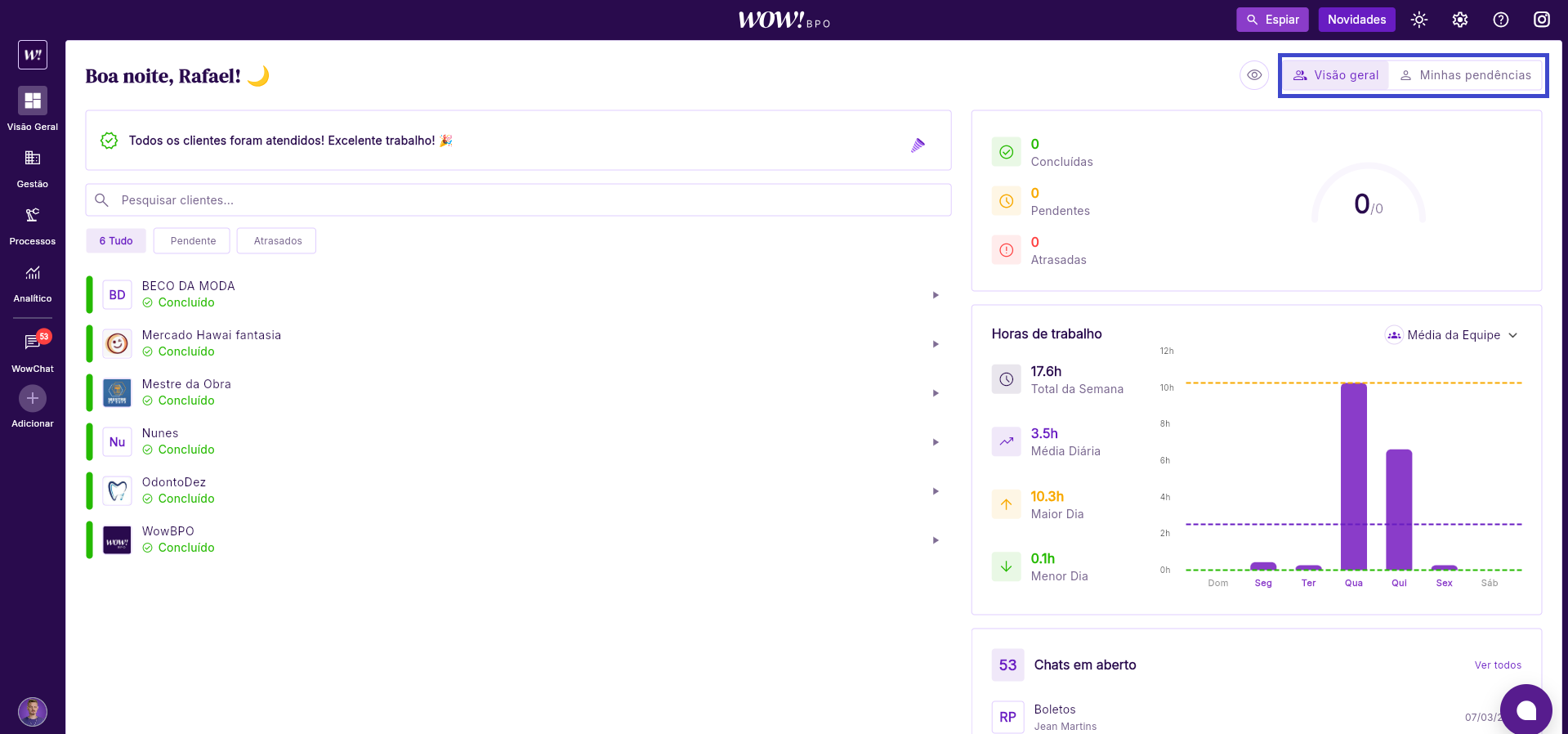Image resolution: width=1568 pixels, height=734 pixels.
Task: Expand the WowBPO client row arrow
Action: pyautogui.click(x=936, y=540)
